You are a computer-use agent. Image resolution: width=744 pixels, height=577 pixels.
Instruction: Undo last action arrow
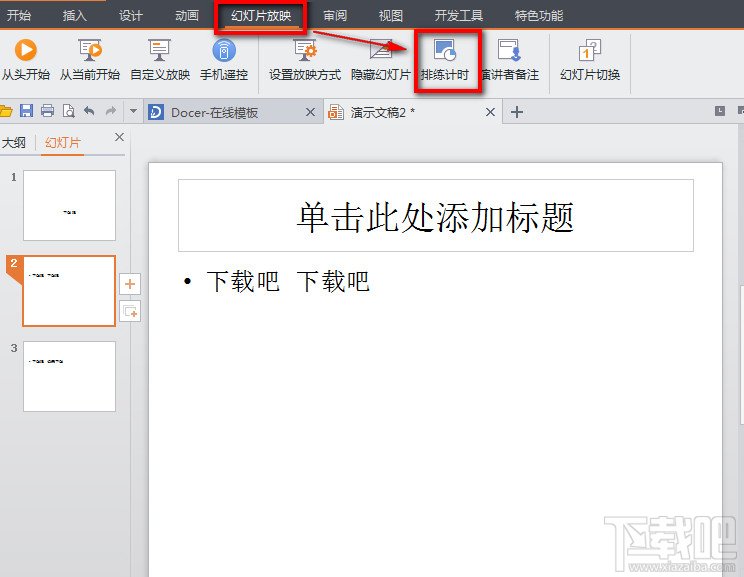point(89,111)
